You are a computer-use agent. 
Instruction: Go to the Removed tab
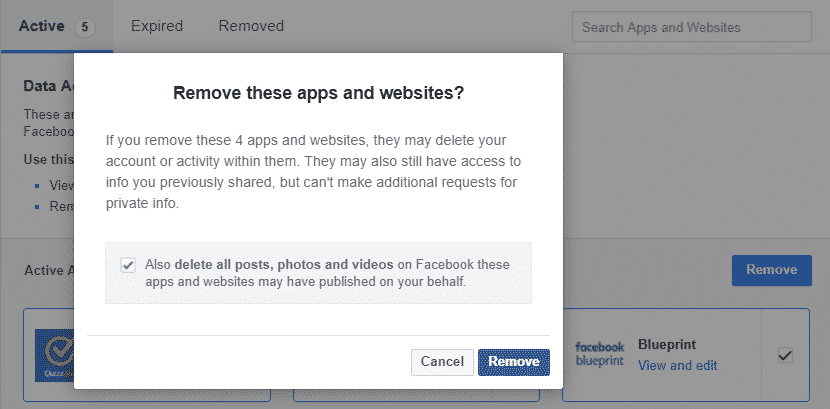pos(251,26)
